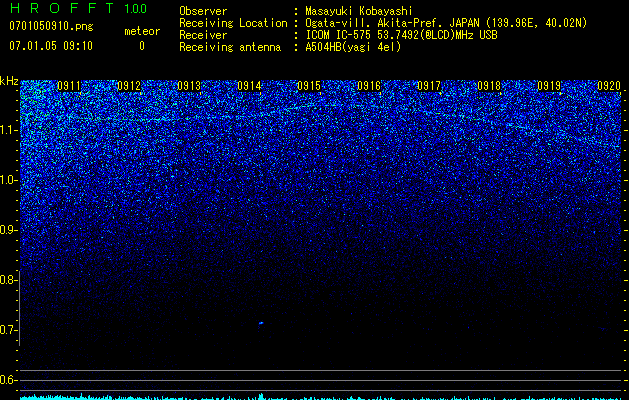The width and height of the screenshot is (629, 400).
Task: Click the ICOM IC-575 receiver text
Action: (402, 35)
